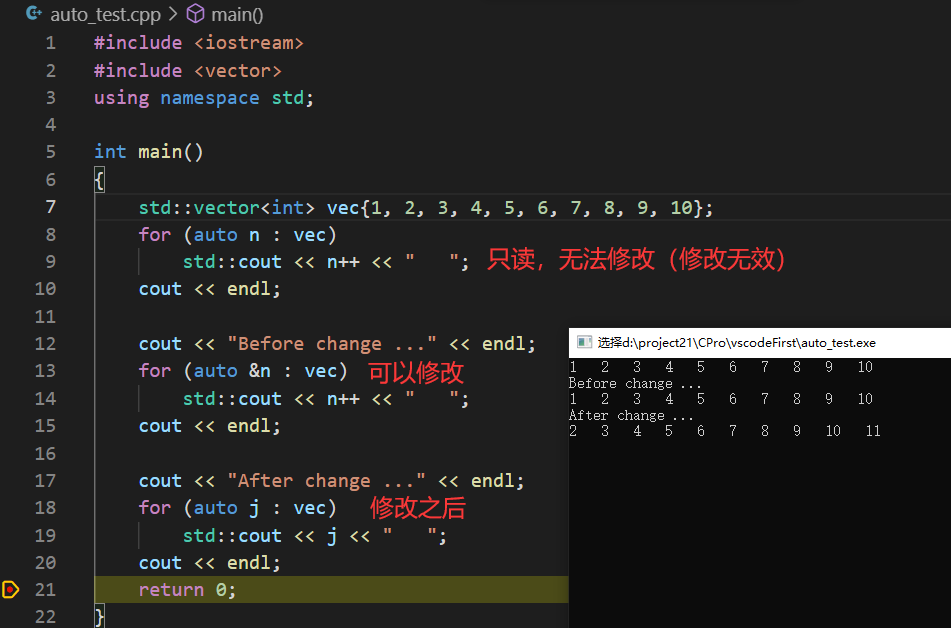Image resolution: width=951 pixels, height=628 pixels.
Task: Click line number 1 in the gutter
Action: [x=50, y=42]
